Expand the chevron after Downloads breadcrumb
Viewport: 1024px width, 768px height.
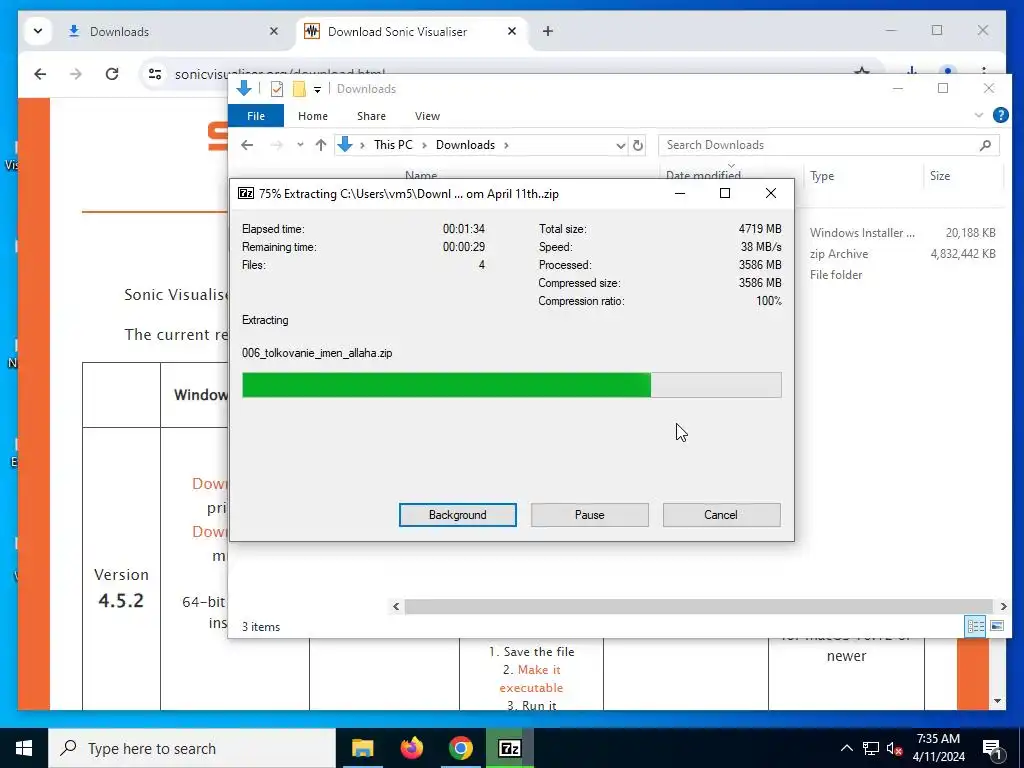point(506,145)
